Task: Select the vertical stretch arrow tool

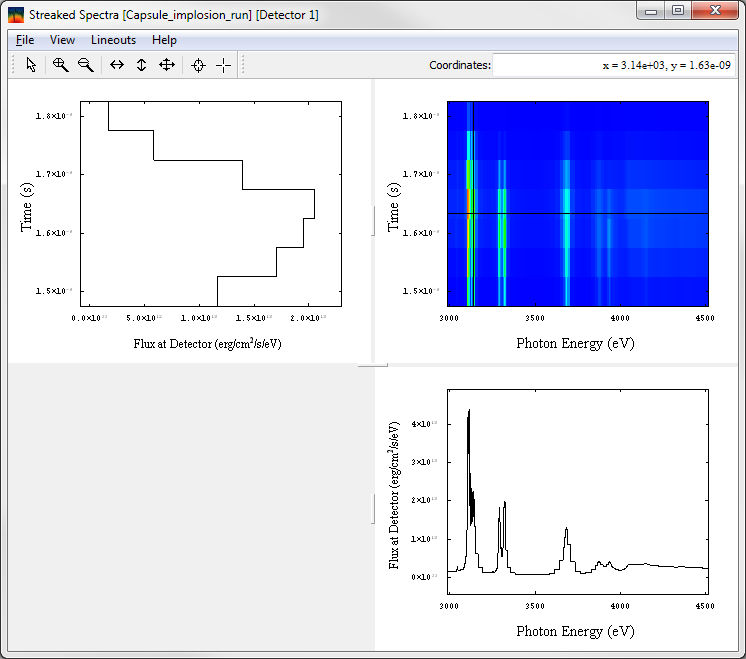Action: tap(141, 65)
